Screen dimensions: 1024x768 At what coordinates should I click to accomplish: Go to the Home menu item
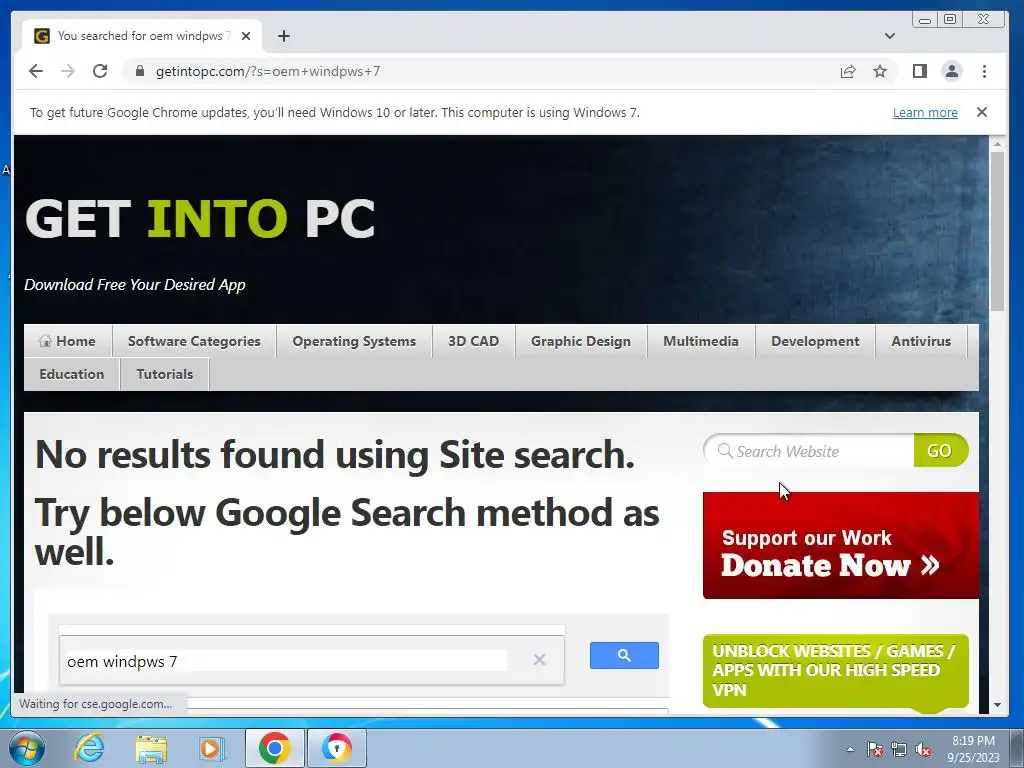68,341
